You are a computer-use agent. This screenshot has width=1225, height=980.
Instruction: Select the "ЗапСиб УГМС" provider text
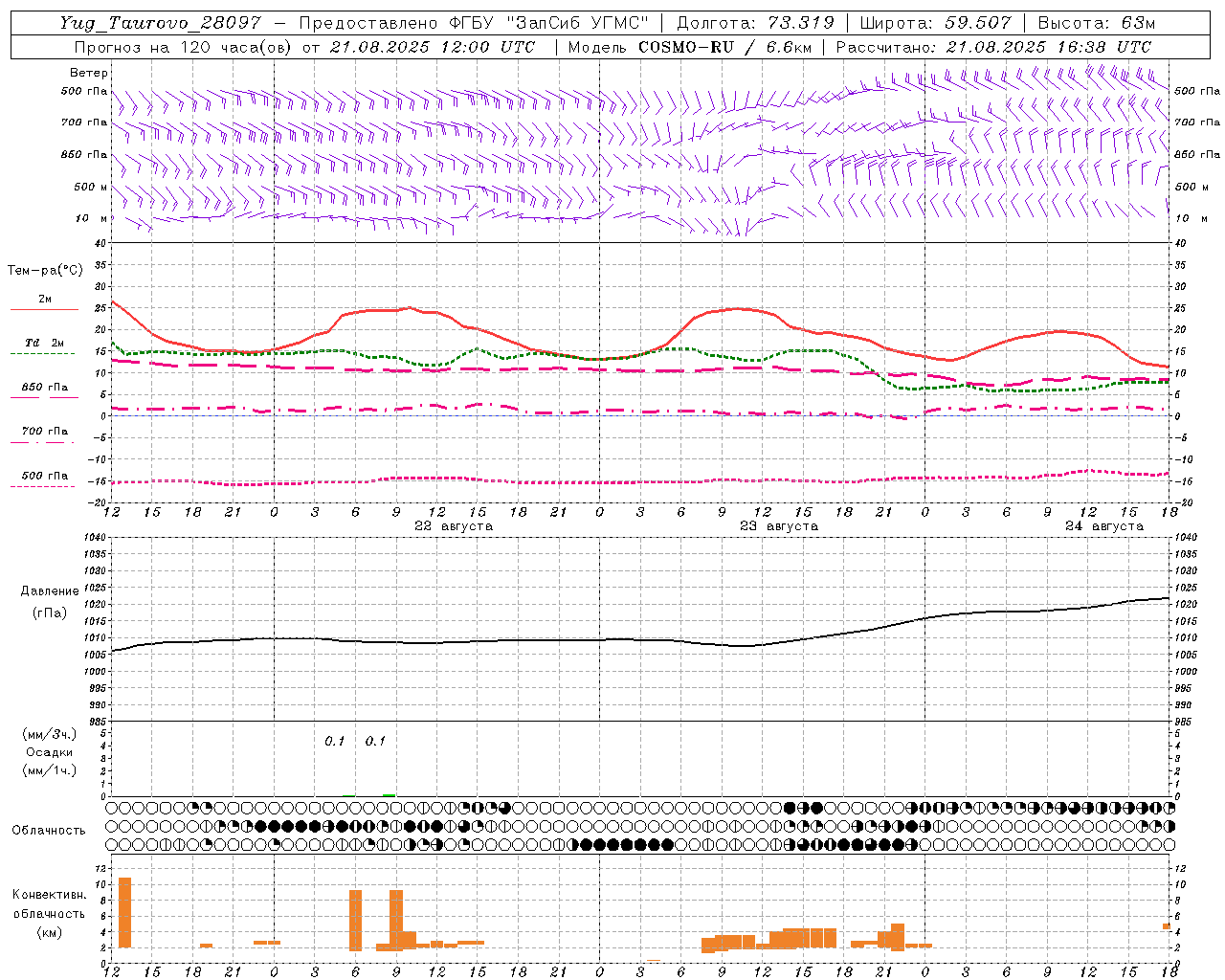579,23
